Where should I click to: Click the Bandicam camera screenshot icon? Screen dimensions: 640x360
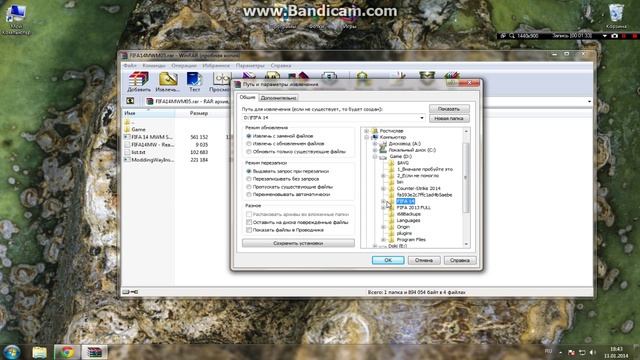click(615, 36)
